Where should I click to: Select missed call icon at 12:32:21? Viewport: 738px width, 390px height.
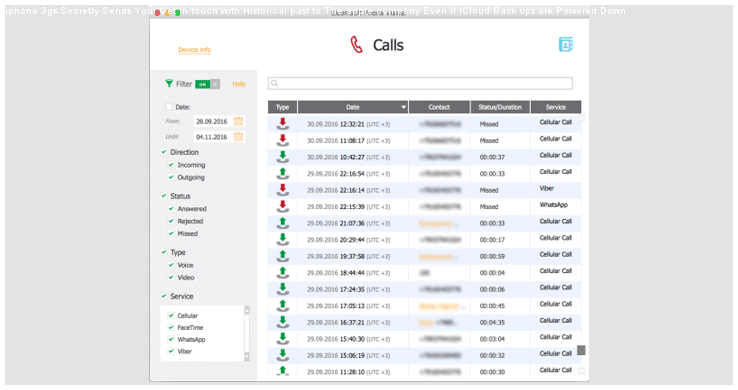(282, 124)
